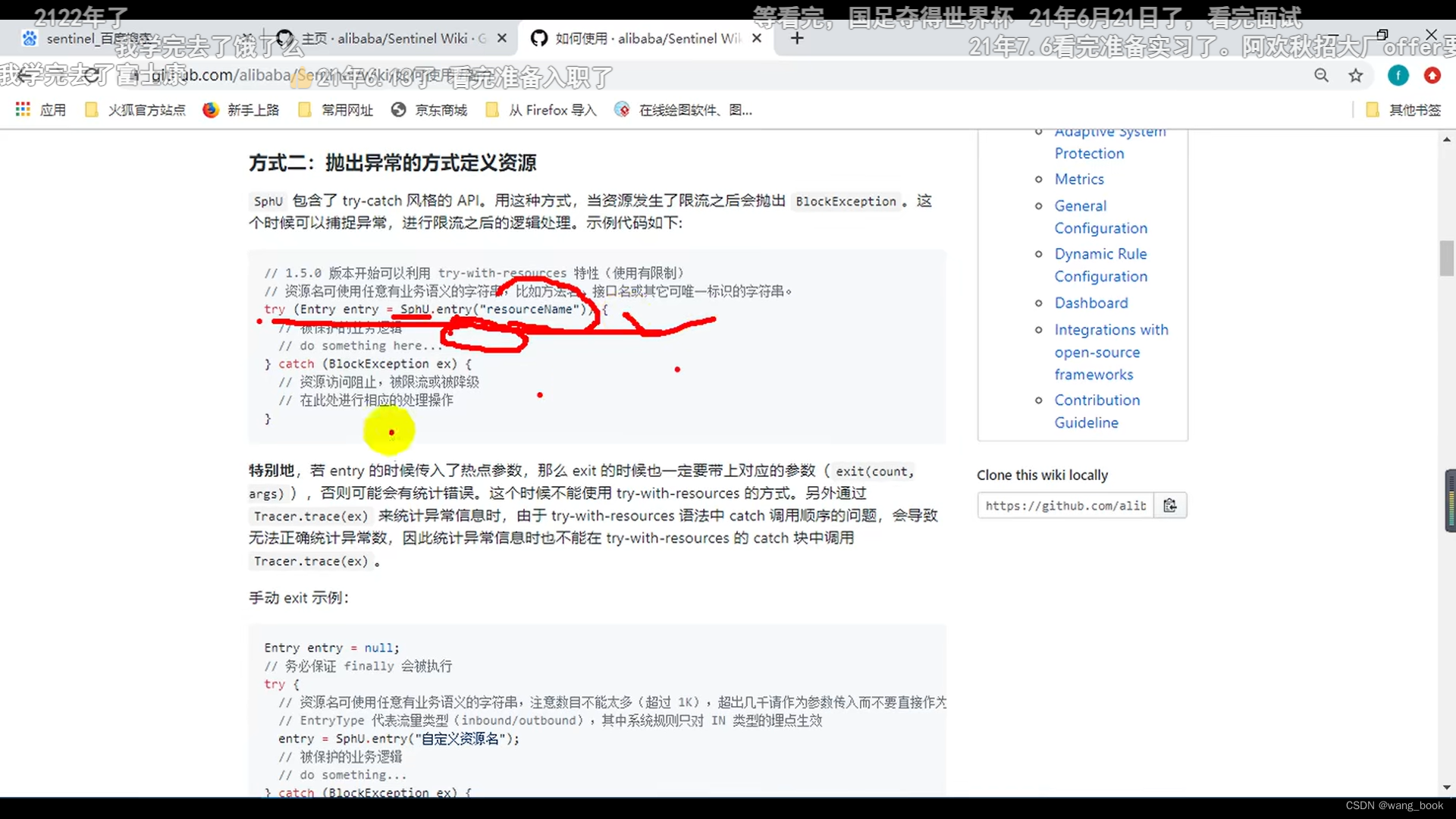Click the GitHub tab icon
1456x819 pixels.
tap(538, 38)
